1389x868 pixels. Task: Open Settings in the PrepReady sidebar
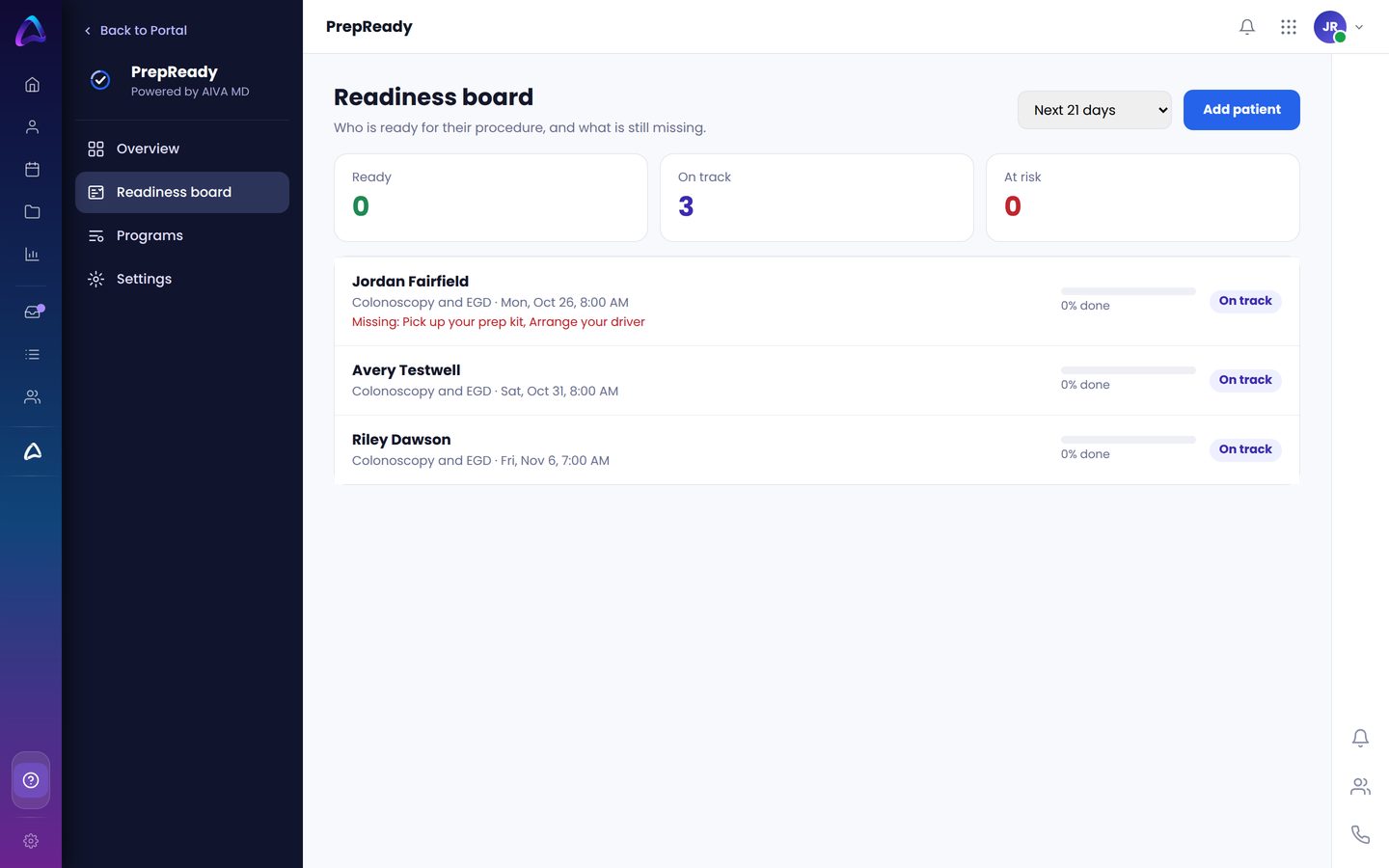point(182,279)
